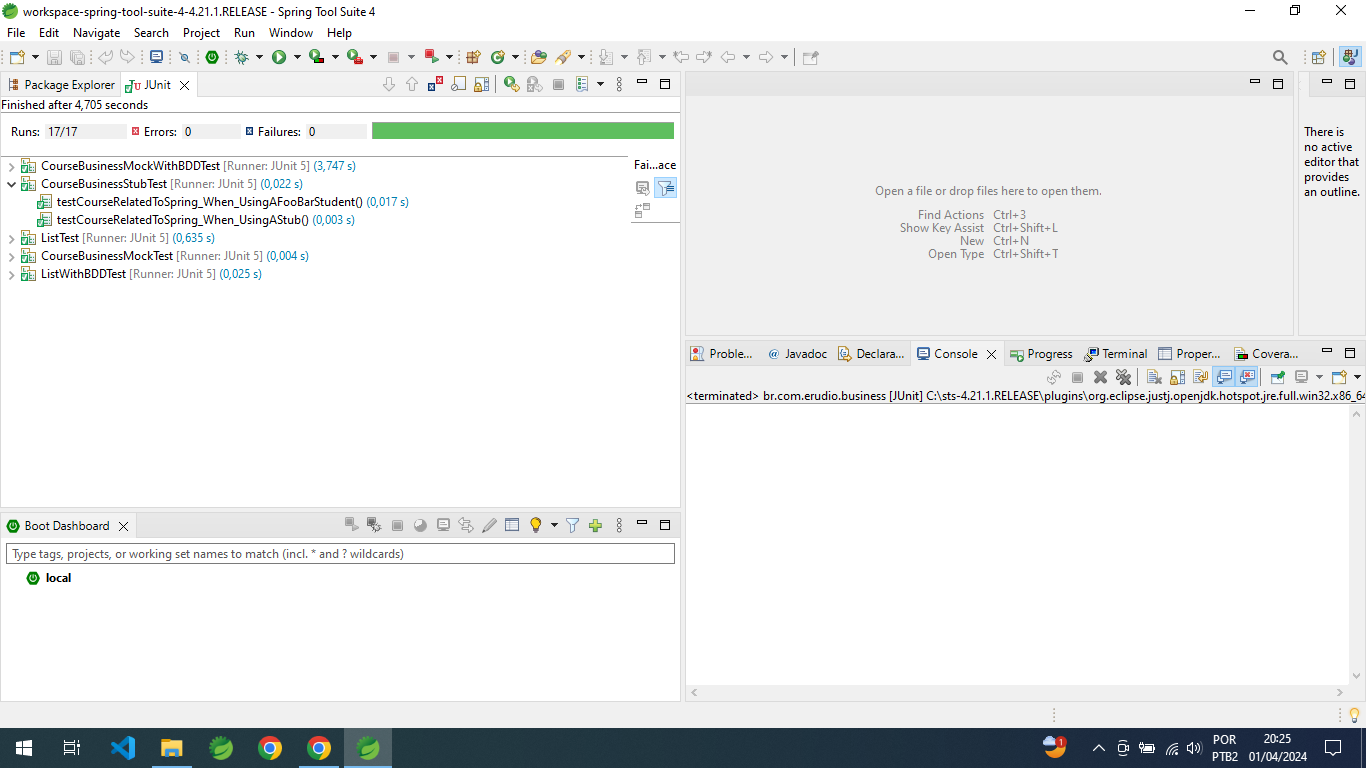The image size is (1366, 768).
Task: Click Clear Console icon
Action: [x=1153, y=377]
